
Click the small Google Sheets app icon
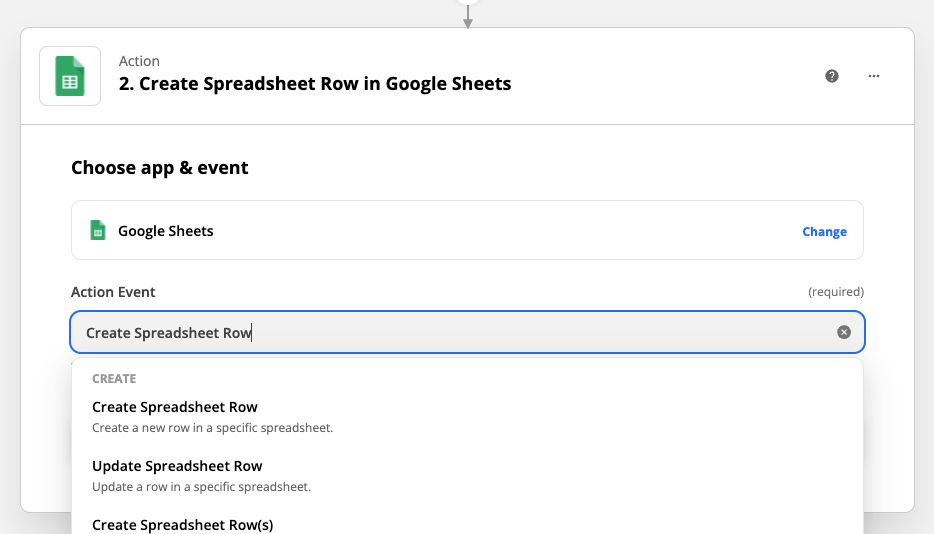point(98,231)
